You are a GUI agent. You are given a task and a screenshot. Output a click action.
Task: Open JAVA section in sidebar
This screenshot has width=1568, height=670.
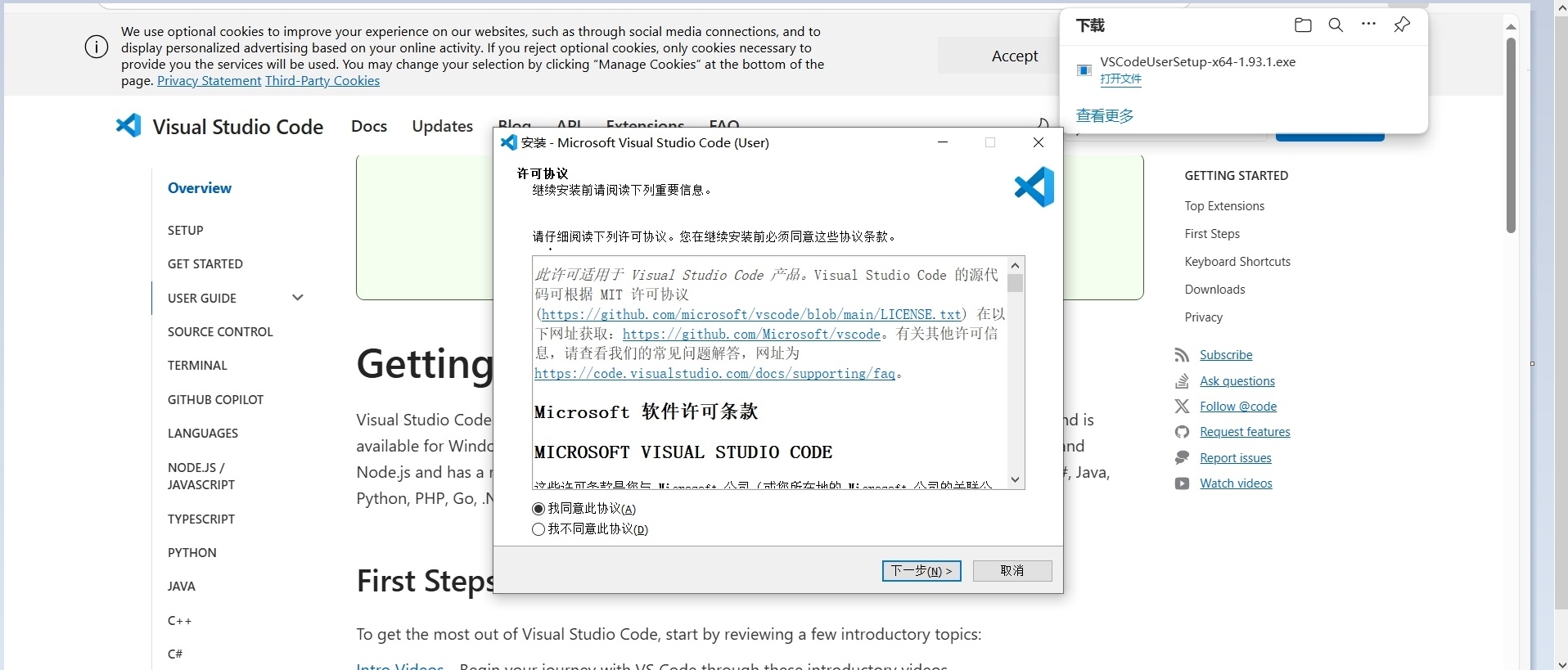pos(182,587)
